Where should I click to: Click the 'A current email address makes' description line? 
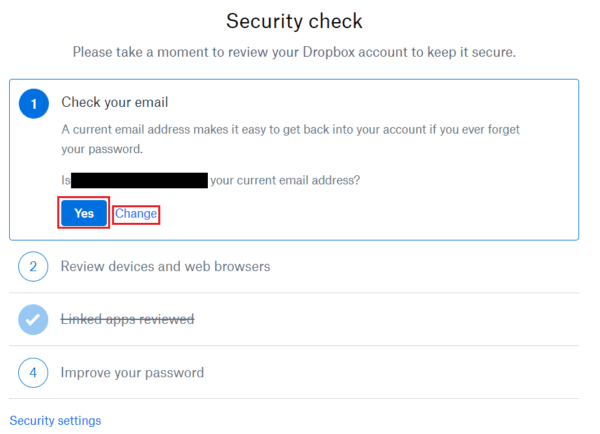pyautogui.click(x=290, y=130)
